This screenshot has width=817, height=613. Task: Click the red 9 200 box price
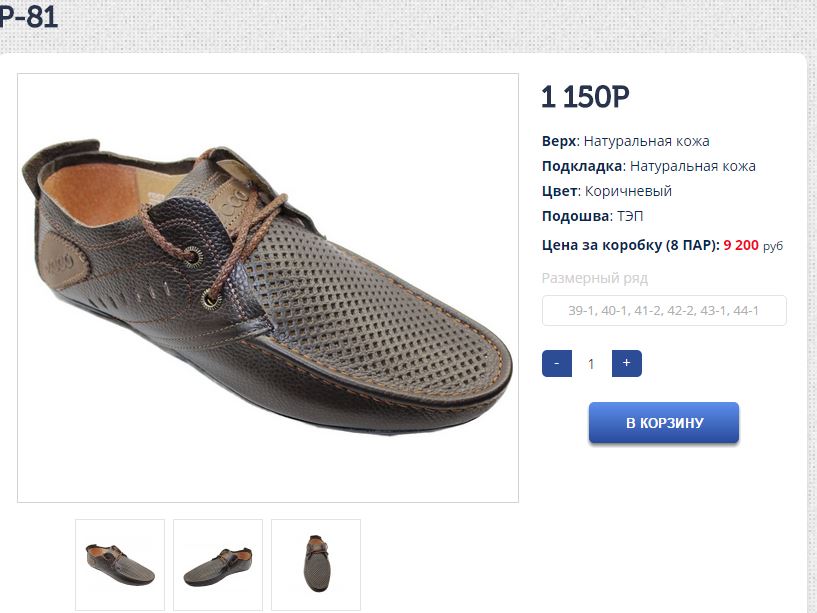741,244
